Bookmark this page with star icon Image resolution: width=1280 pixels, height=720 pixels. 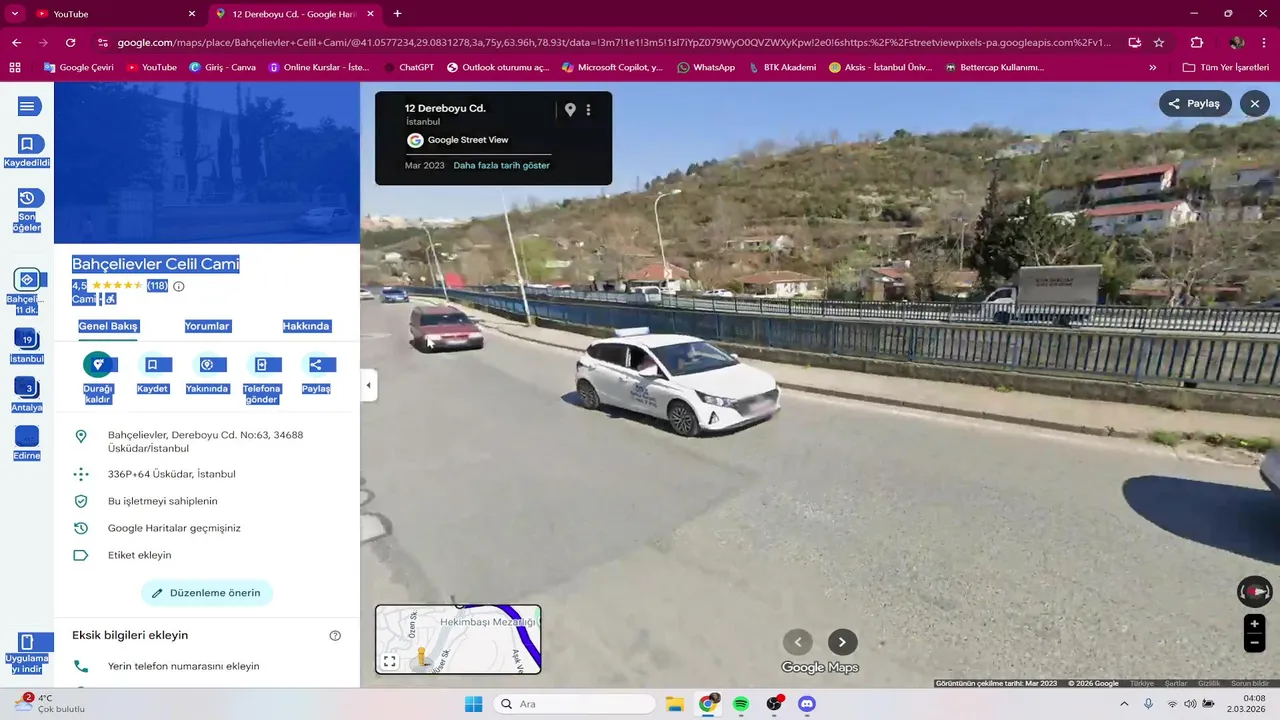[1159, 42]
